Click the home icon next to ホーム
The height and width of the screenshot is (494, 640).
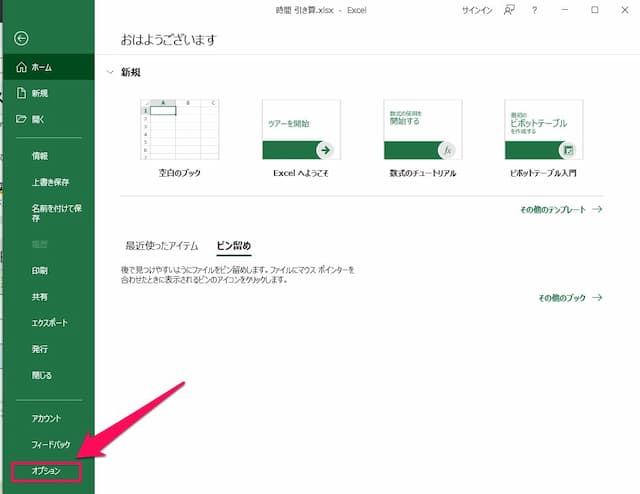click(x=21, y=67)
